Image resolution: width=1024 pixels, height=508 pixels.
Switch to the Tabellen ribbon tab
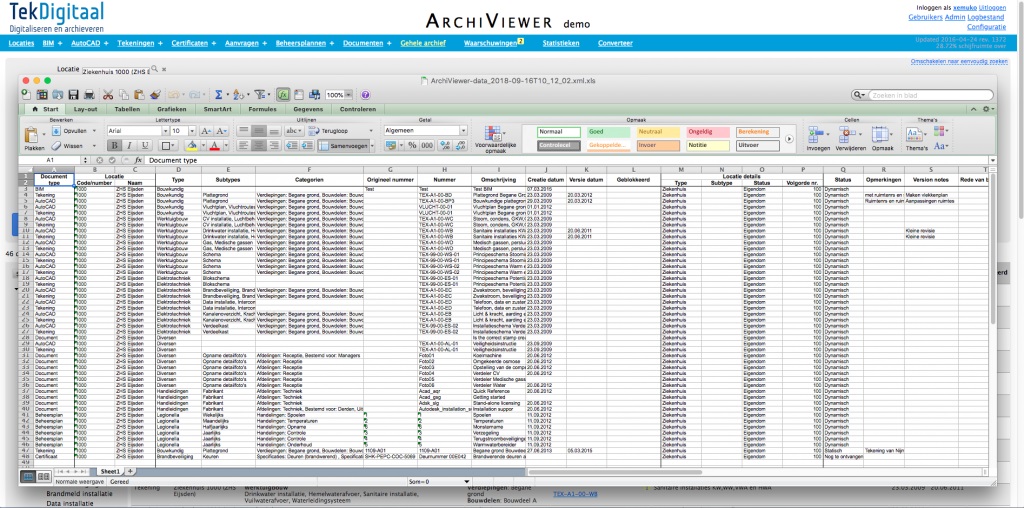[127, 109]
